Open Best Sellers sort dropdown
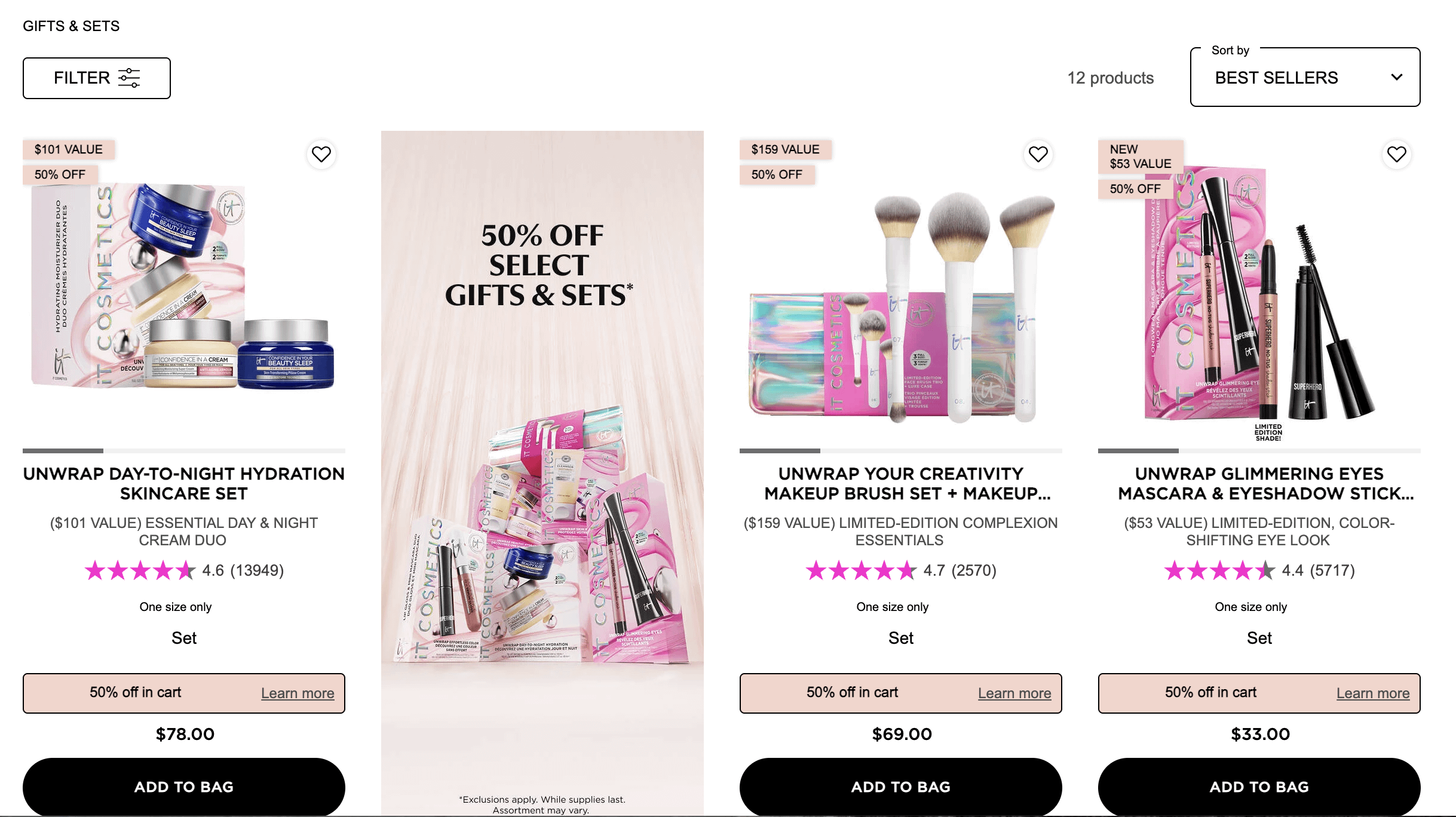Viewport: 1456px width, 817px height. (1305, 78)
